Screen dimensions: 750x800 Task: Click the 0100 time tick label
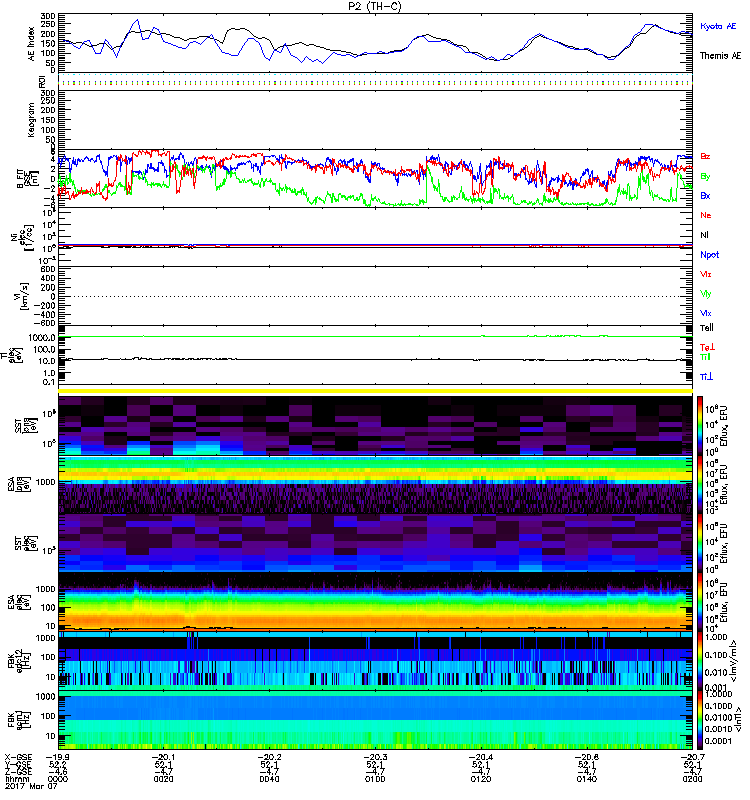[x=375, y=779]
